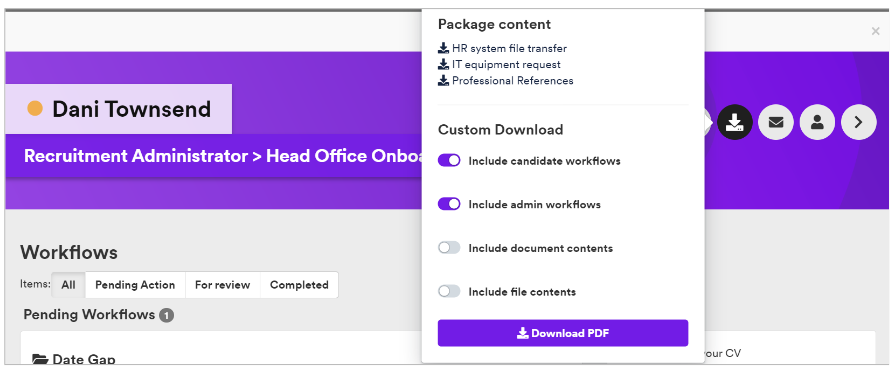This screenshot has width=892, height=372.
Task: Turn off Include admin workflows toggle
Action: pos(449,204)
